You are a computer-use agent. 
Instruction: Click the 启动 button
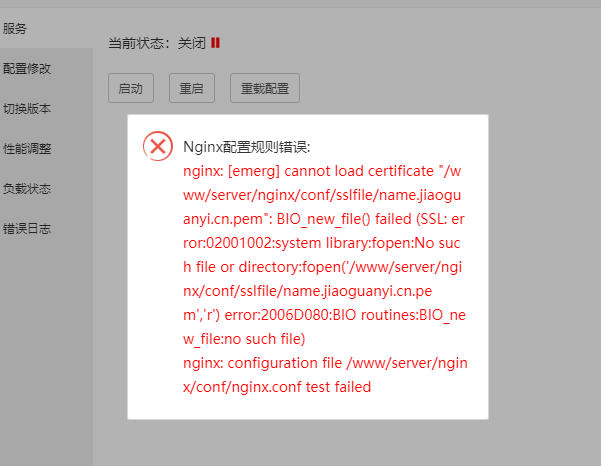click(x=131, y=88)
